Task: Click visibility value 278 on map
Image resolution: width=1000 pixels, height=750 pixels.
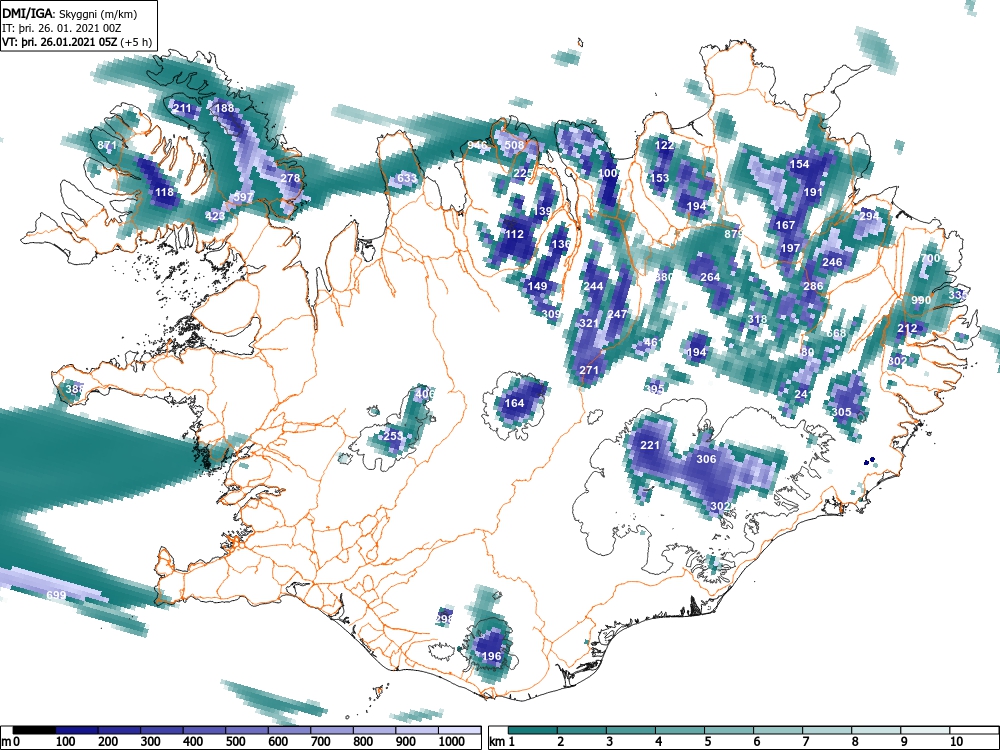Action: click(x=290, y=178)
